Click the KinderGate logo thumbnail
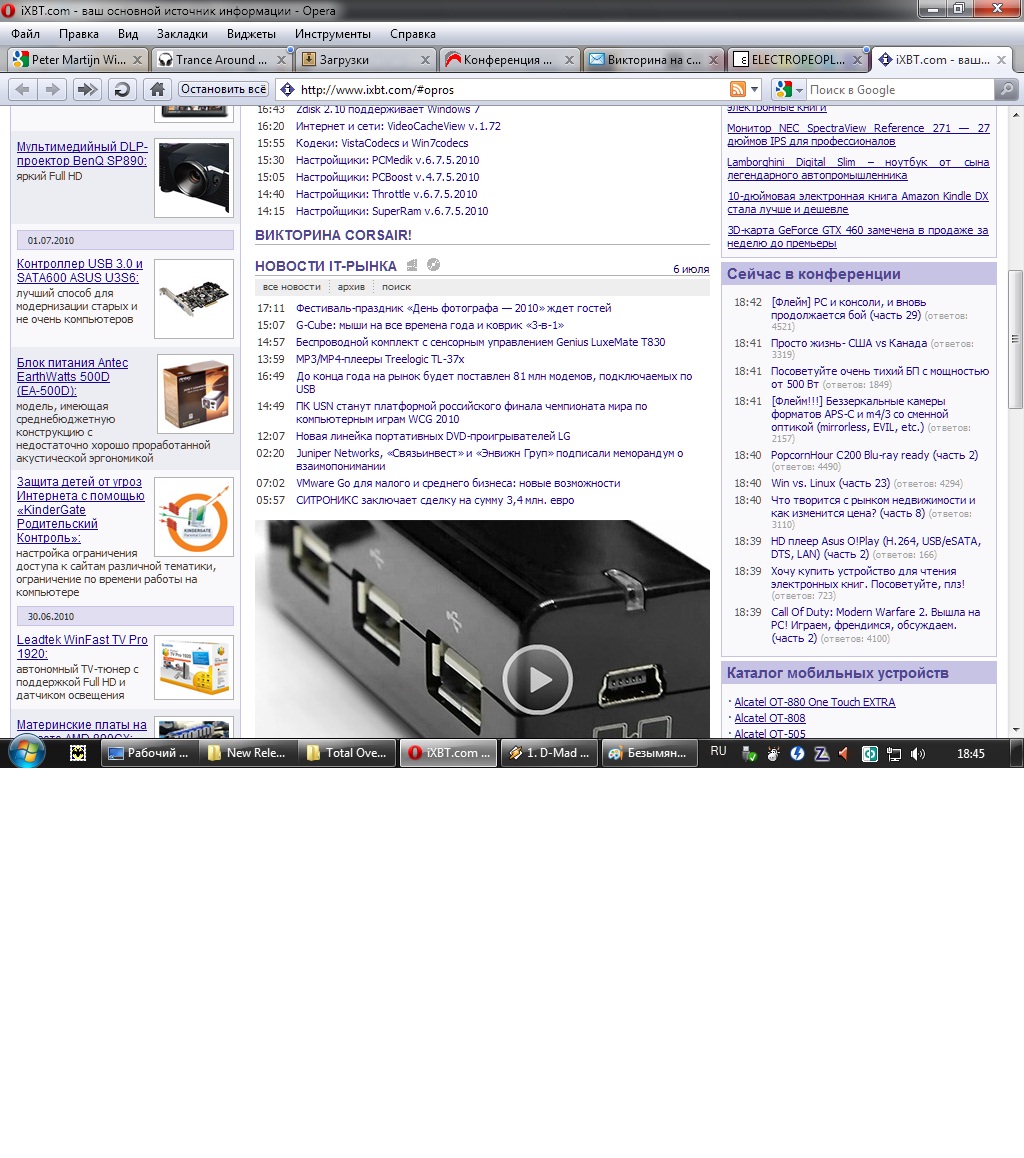1024x1158 pixels. (193, 517)
